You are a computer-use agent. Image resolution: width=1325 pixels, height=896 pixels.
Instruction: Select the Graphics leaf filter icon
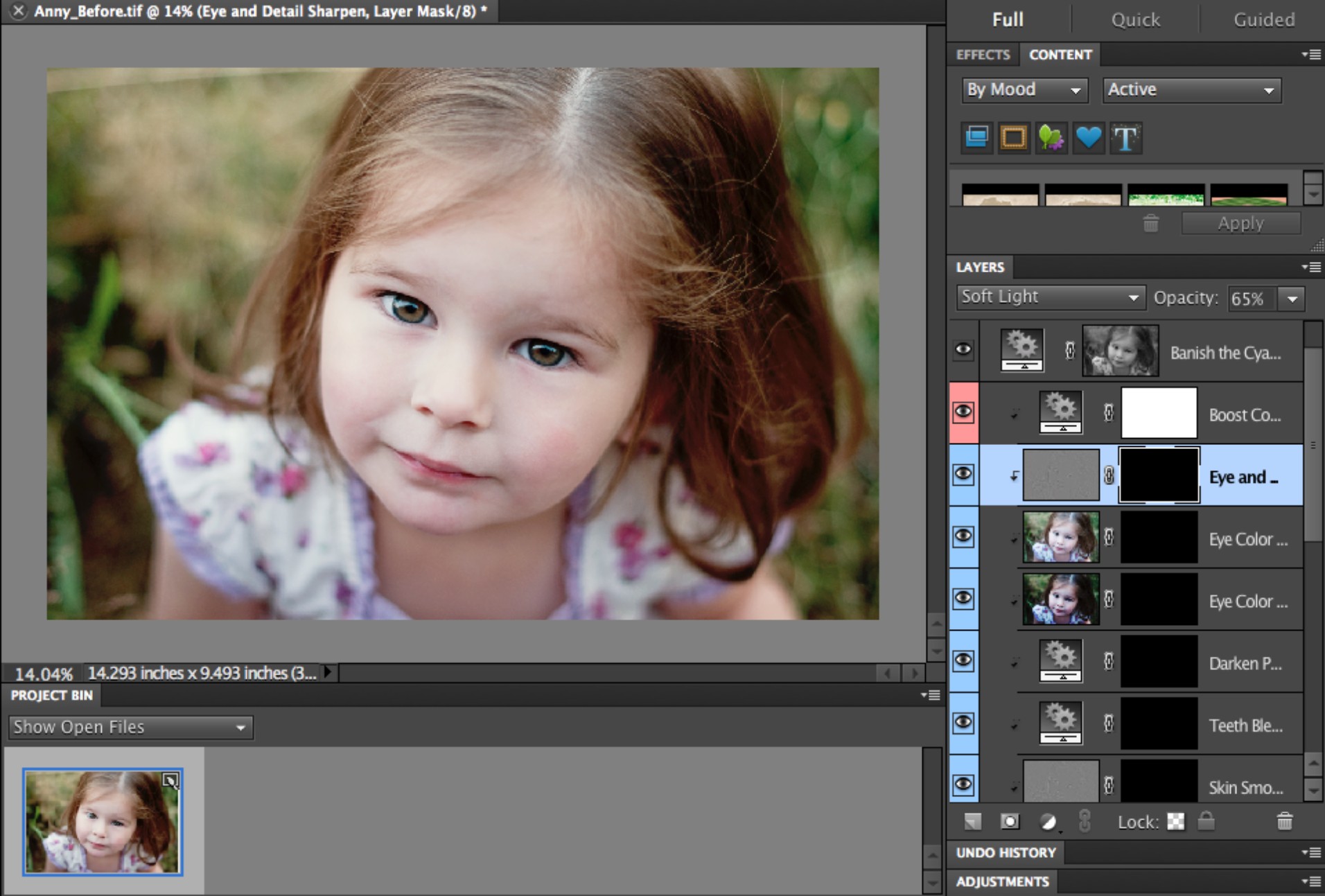coord(1051,137)
